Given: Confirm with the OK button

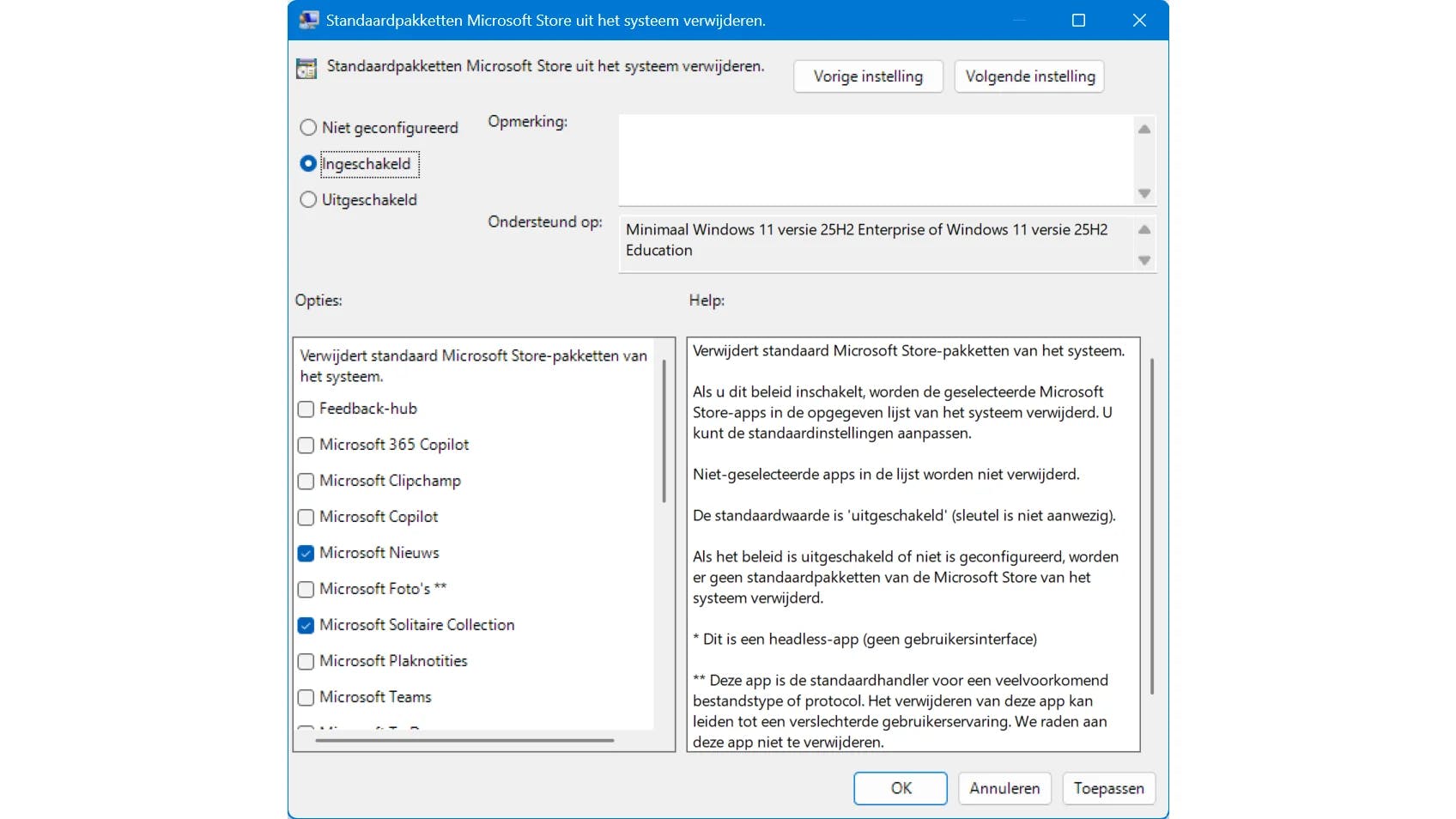Looking at the screenshot, I should pos(901,788).
